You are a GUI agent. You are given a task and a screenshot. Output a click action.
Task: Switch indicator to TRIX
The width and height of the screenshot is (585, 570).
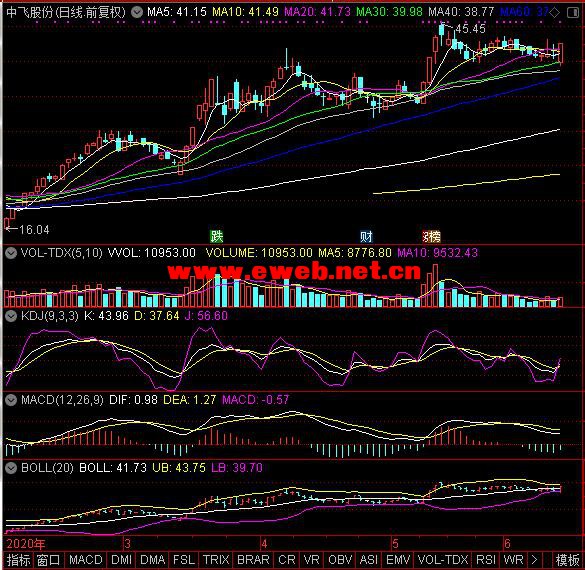tap(216, 560)
